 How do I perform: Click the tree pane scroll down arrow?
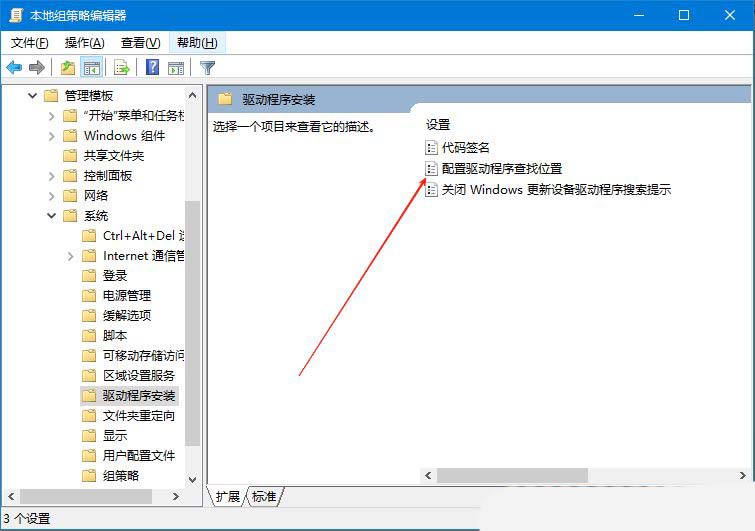(x=193, y=479)
